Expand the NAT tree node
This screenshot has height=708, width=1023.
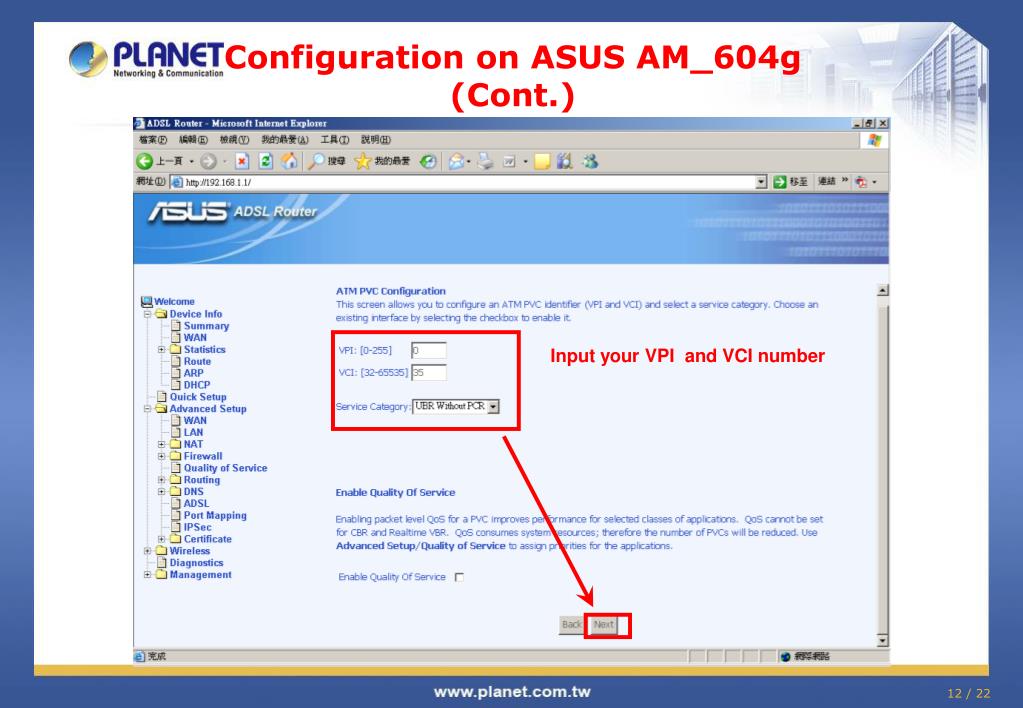click(x=161, y=444)
